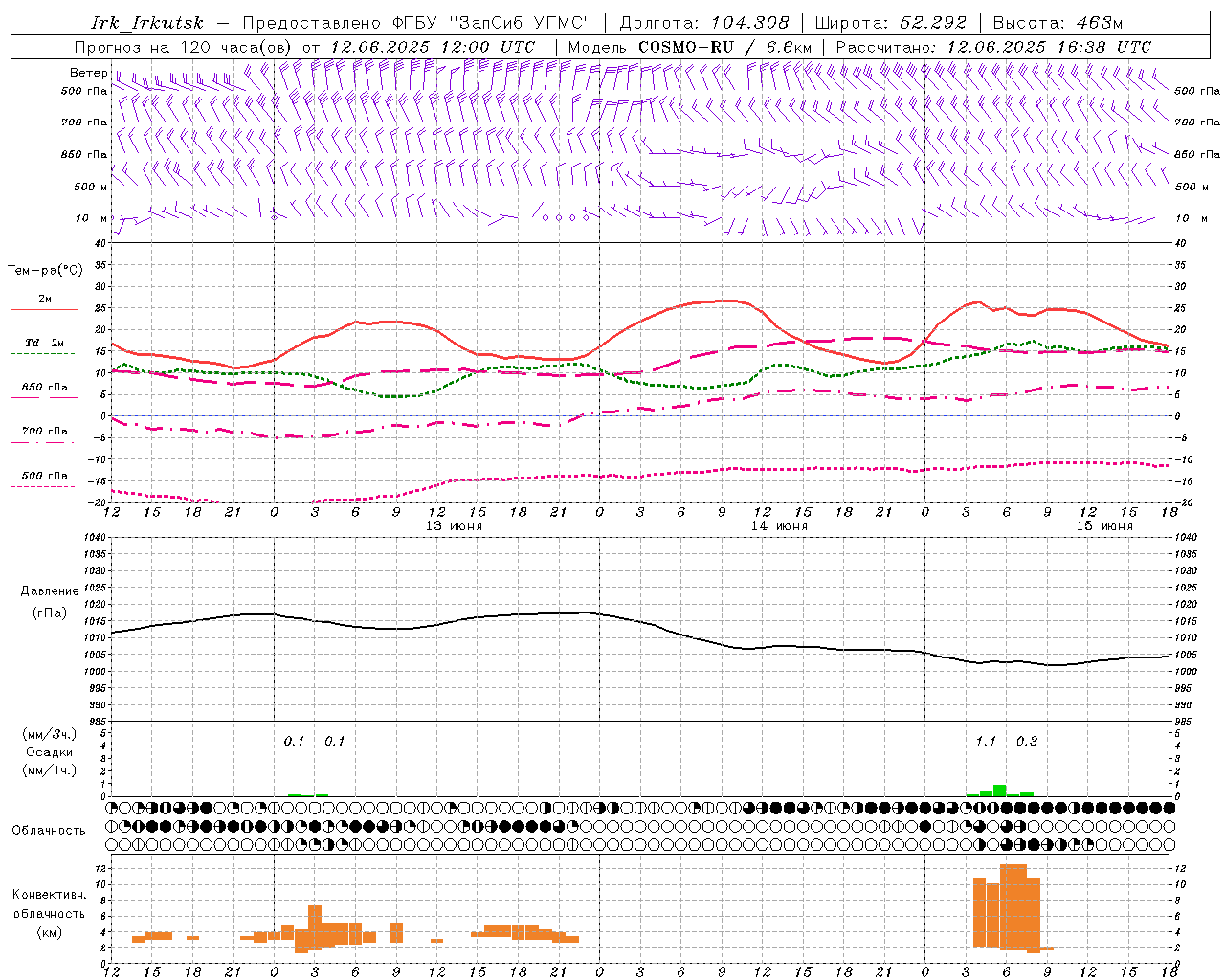Click the "13 июня" date label
The height and width of the screenshot is (980, 1225).
454,526
